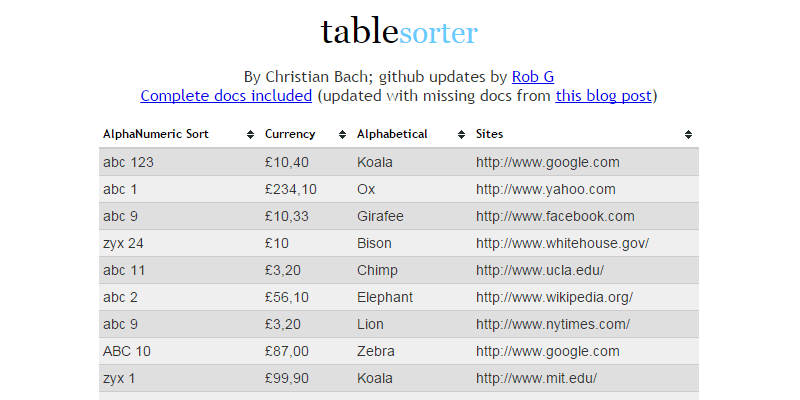Image resolution: width=800 pixels, height=400 pixels.
Task: Open the "this blog post" link
Action: 603,96
